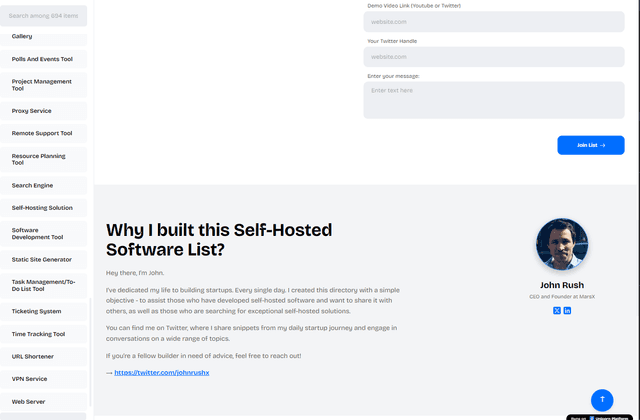Click the message text area
Screen dimensions: 640x420
point(496,100)
